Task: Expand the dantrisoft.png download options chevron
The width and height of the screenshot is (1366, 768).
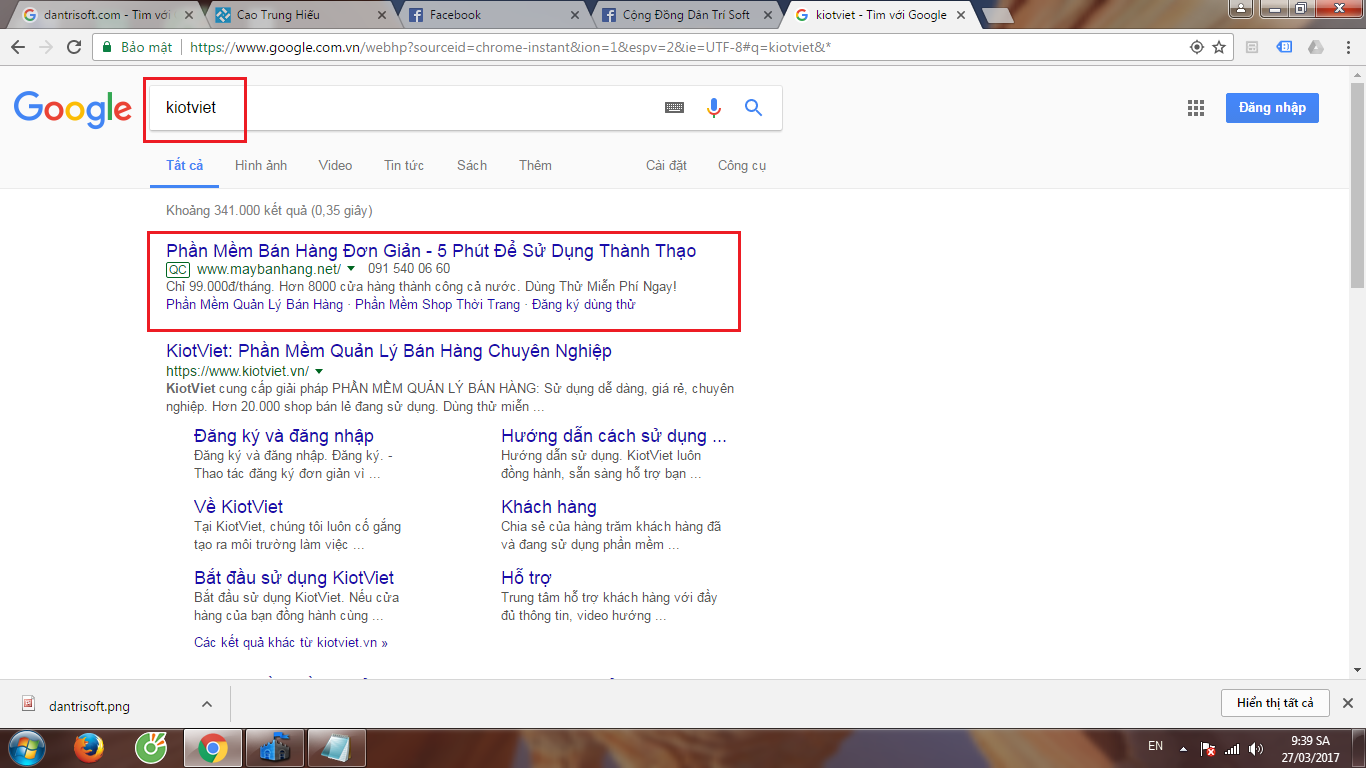Action: point(207,704)
